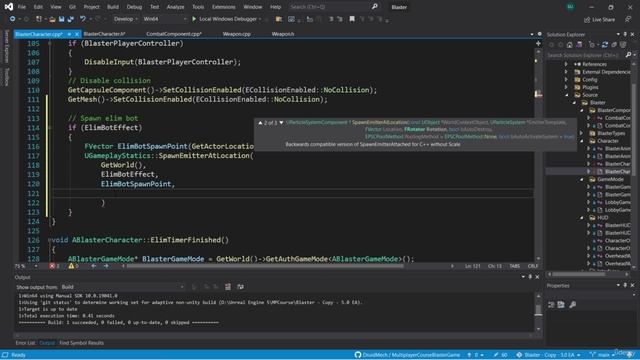
Task: Pin the BlasterCharacter.cpp tab
Action: click(69, 34)
